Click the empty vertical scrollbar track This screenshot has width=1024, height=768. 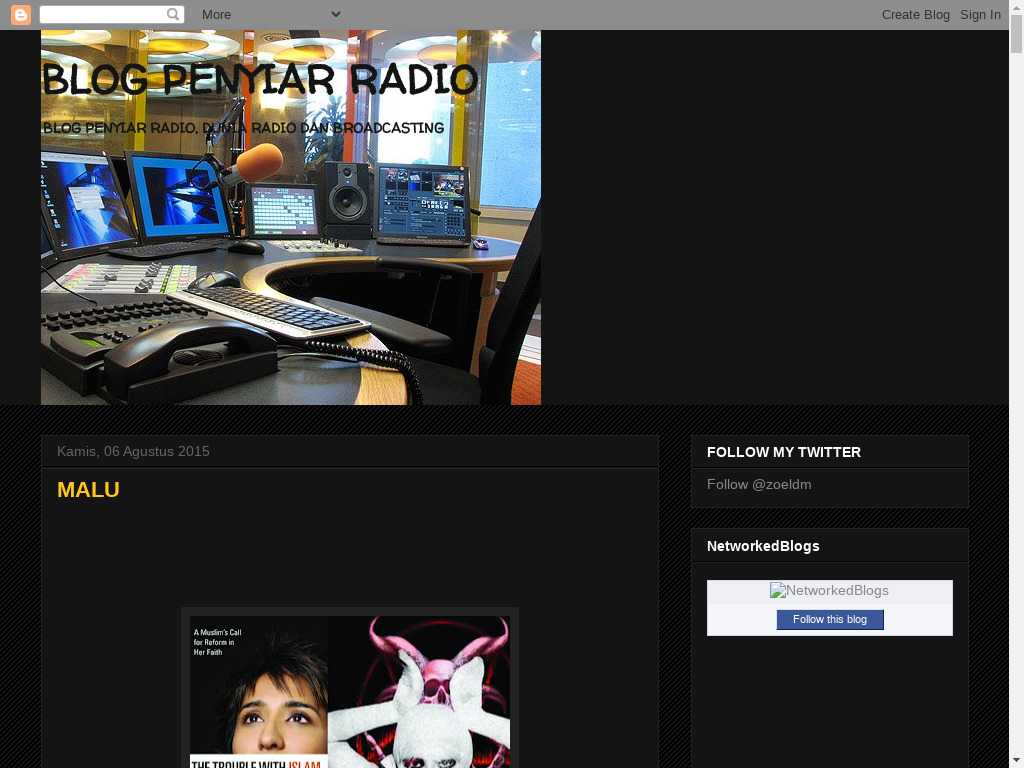[1016, 400]
